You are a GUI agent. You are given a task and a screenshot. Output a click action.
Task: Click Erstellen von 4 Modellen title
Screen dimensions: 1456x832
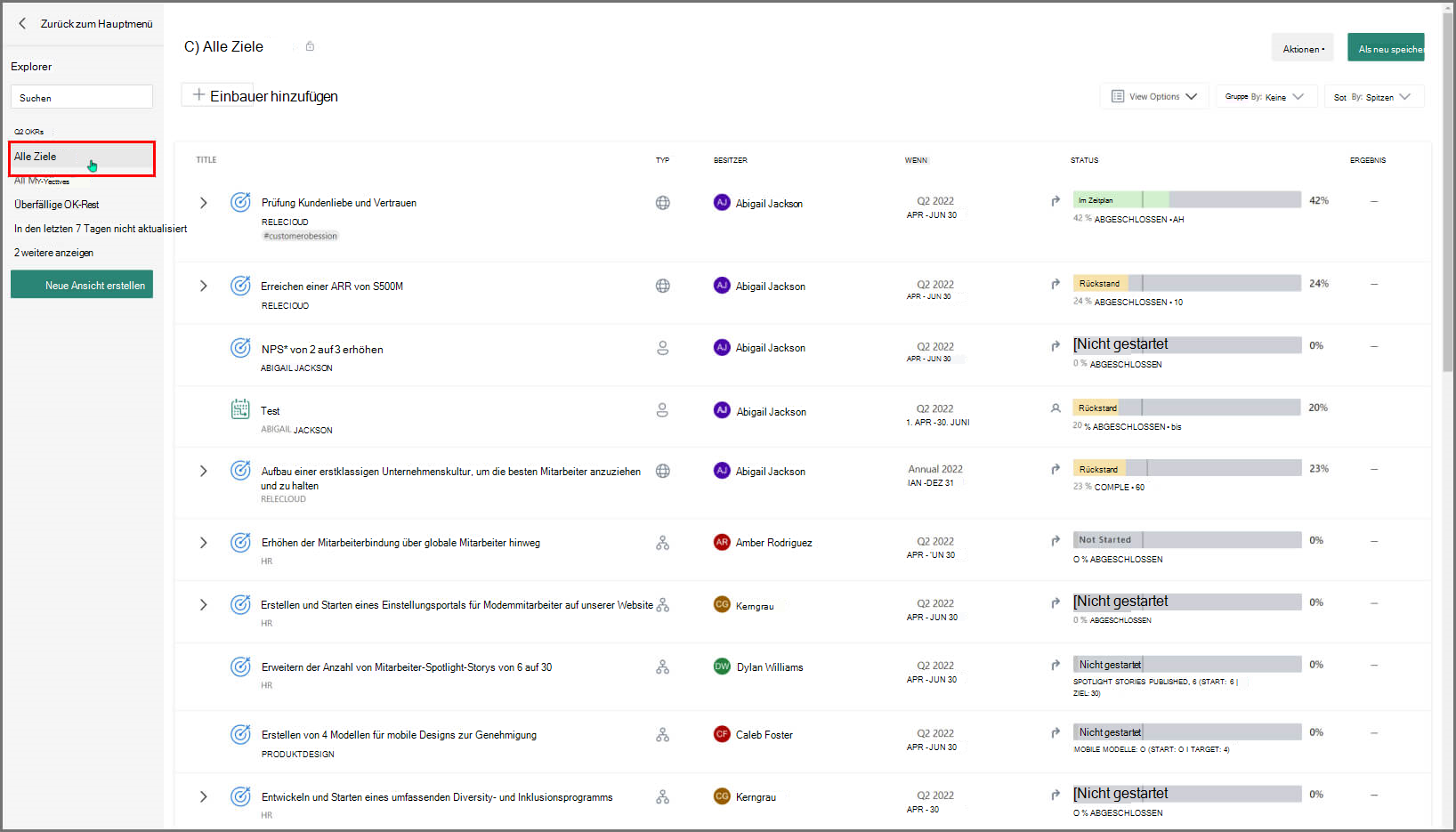(x=399, y=735)
